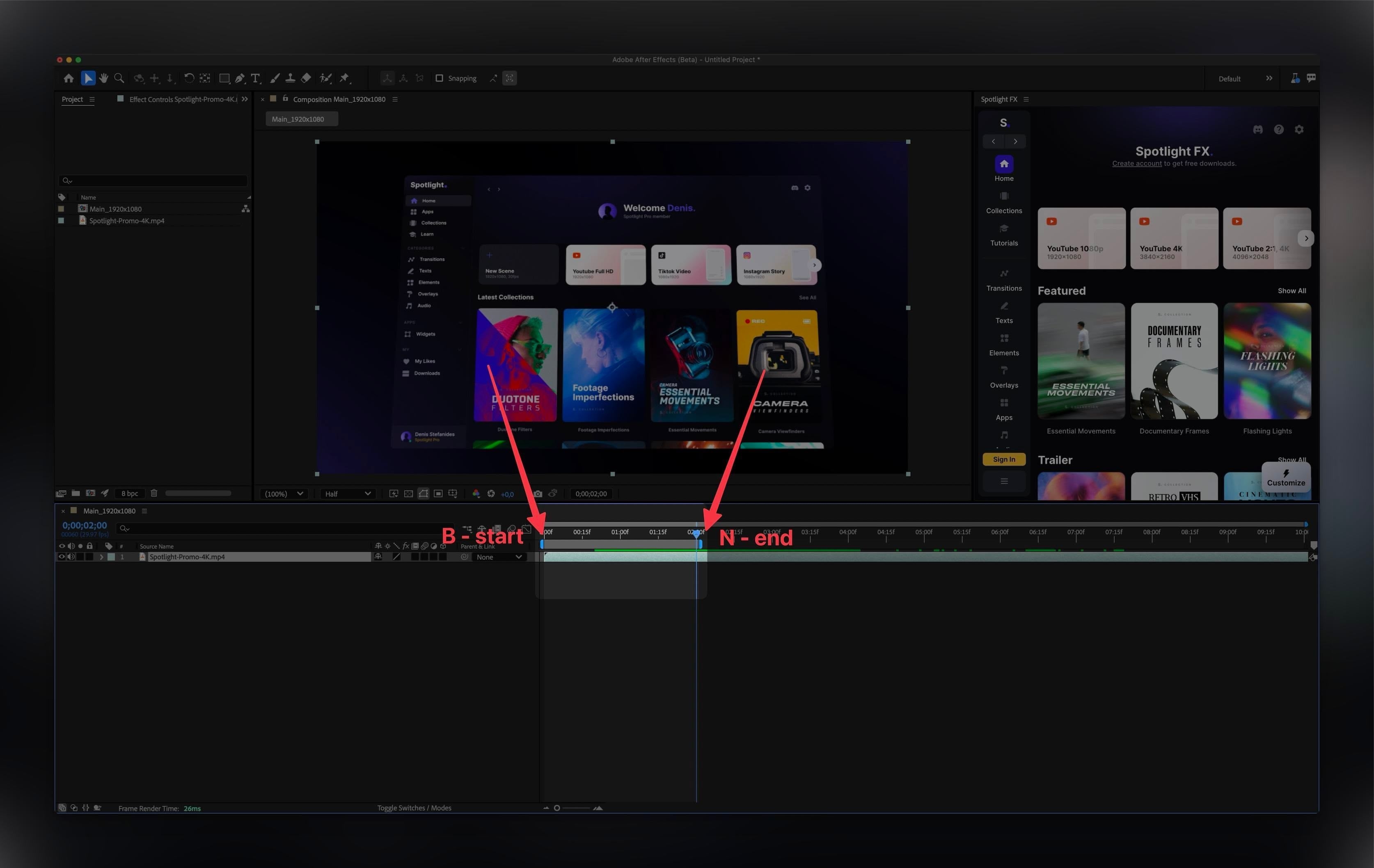Select the Puppet Pin tool
This screenshot has height=868, width=1374.
point(345,78)
